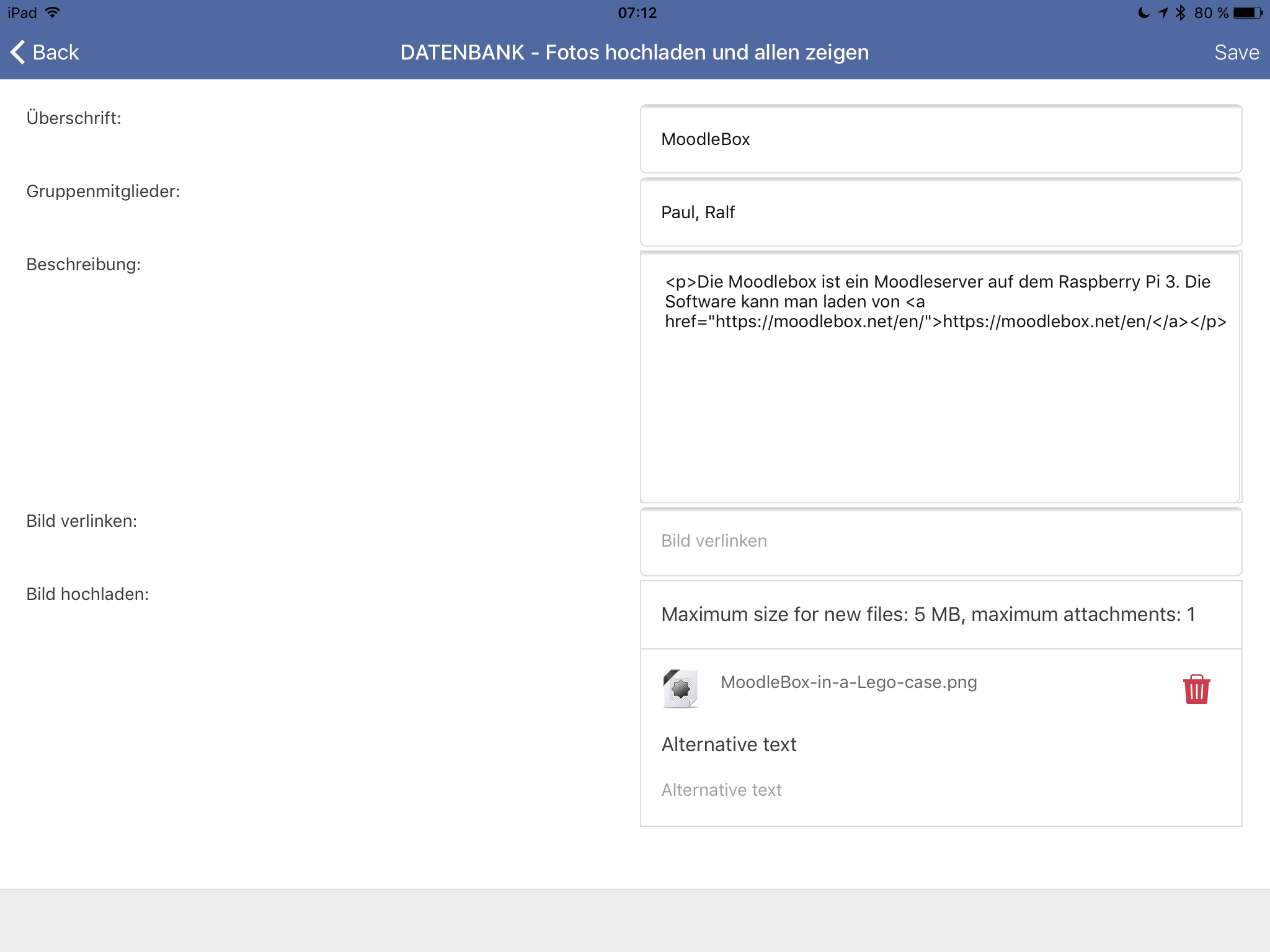Delete the uploaded MoodleBox-in-a-Lego-case.png file
This screenshot has width=1270, height=952.
click(1196, 689)
